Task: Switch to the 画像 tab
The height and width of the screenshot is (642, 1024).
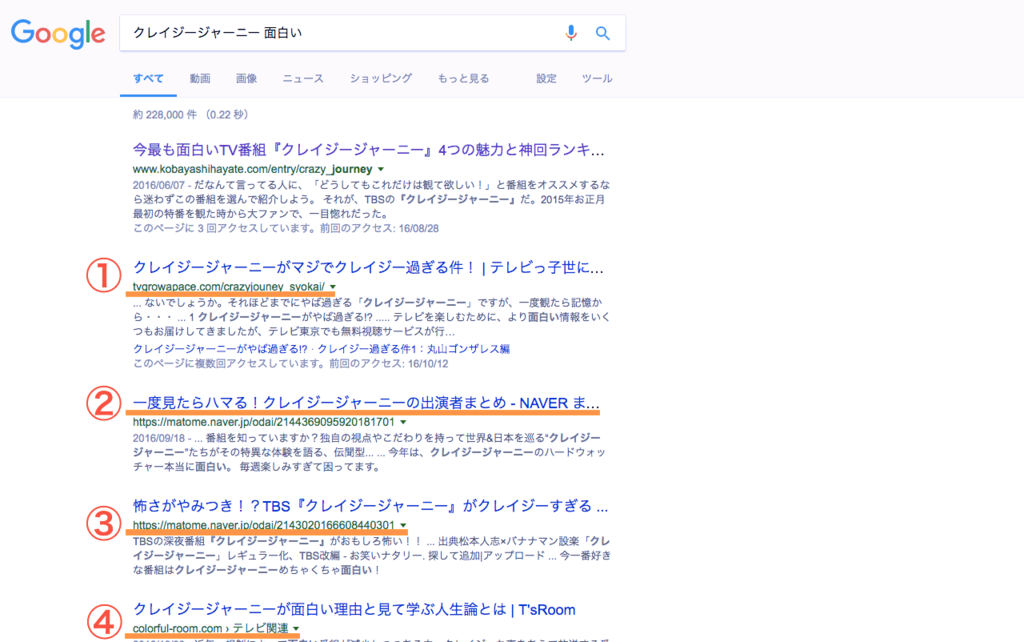Action: 246,78
